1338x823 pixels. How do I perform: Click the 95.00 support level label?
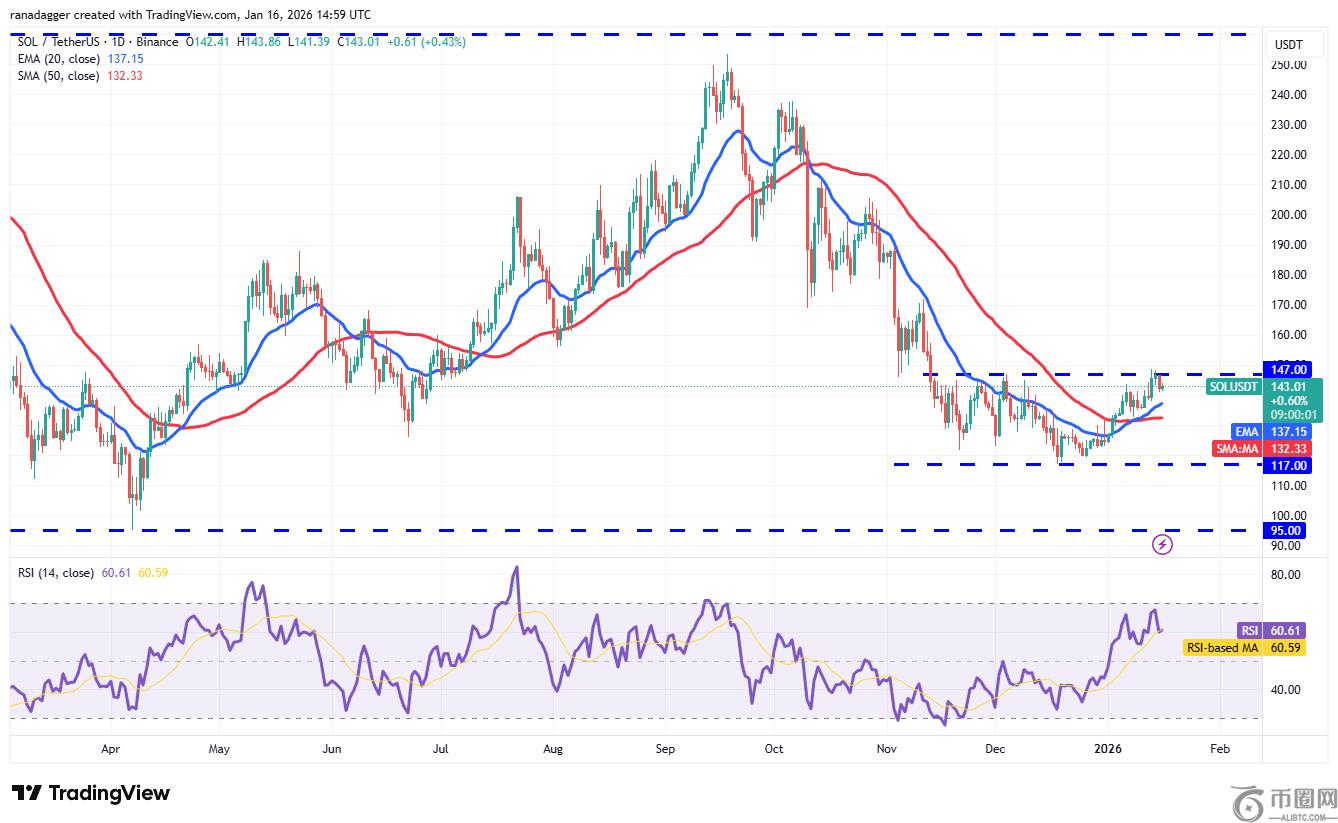pyautogui.click(x=1288, y=530)
